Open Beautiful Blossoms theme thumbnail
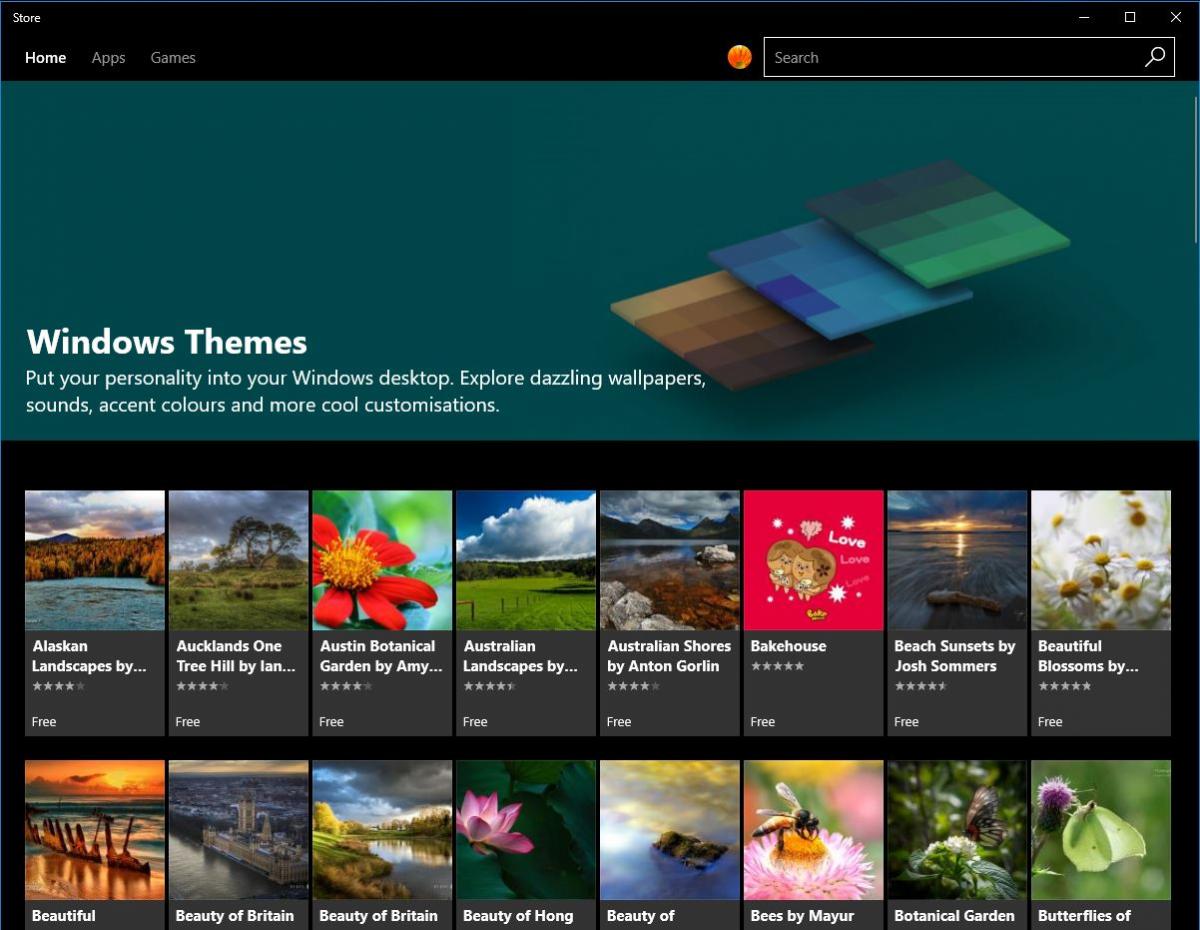 1101,560
